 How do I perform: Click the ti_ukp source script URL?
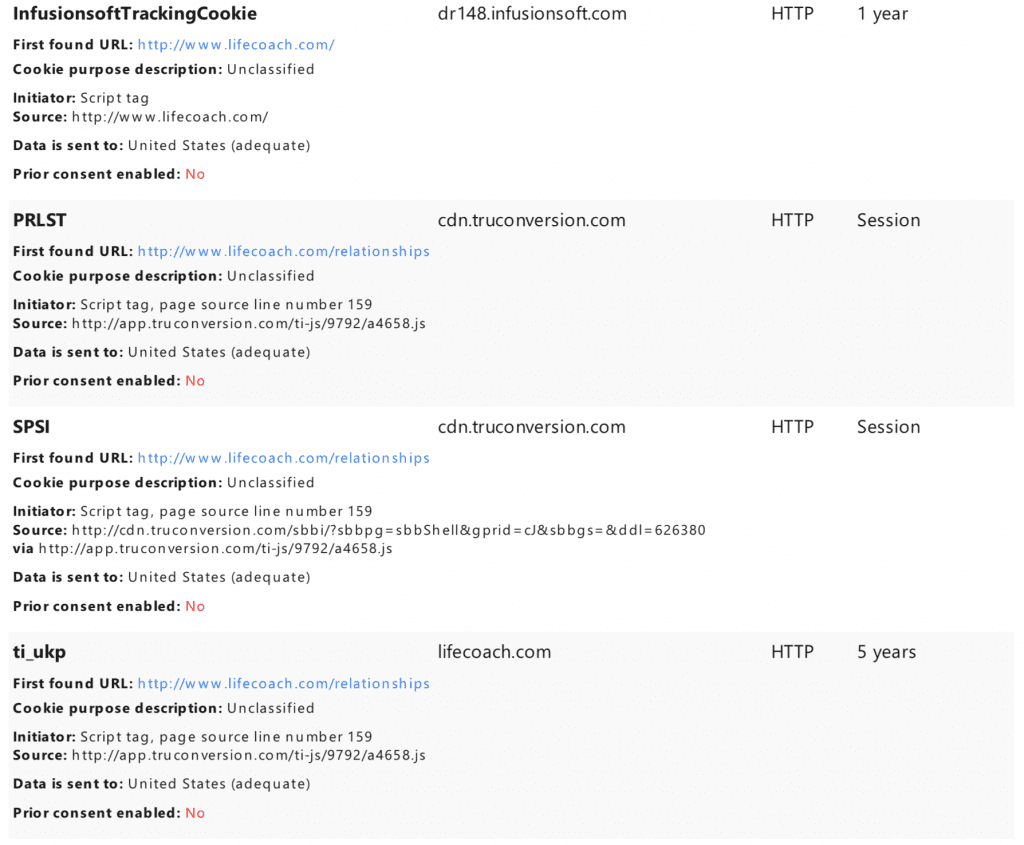coord(248,756)
